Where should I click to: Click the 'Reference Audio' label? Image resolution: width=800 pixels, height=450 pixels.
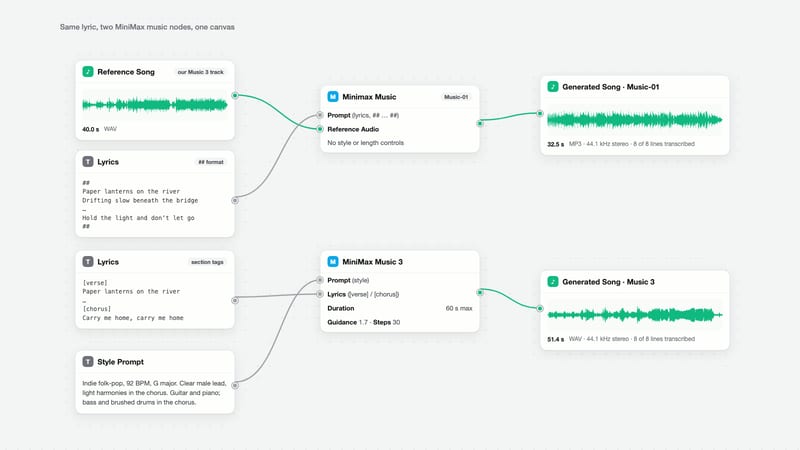tap(353, 129)
